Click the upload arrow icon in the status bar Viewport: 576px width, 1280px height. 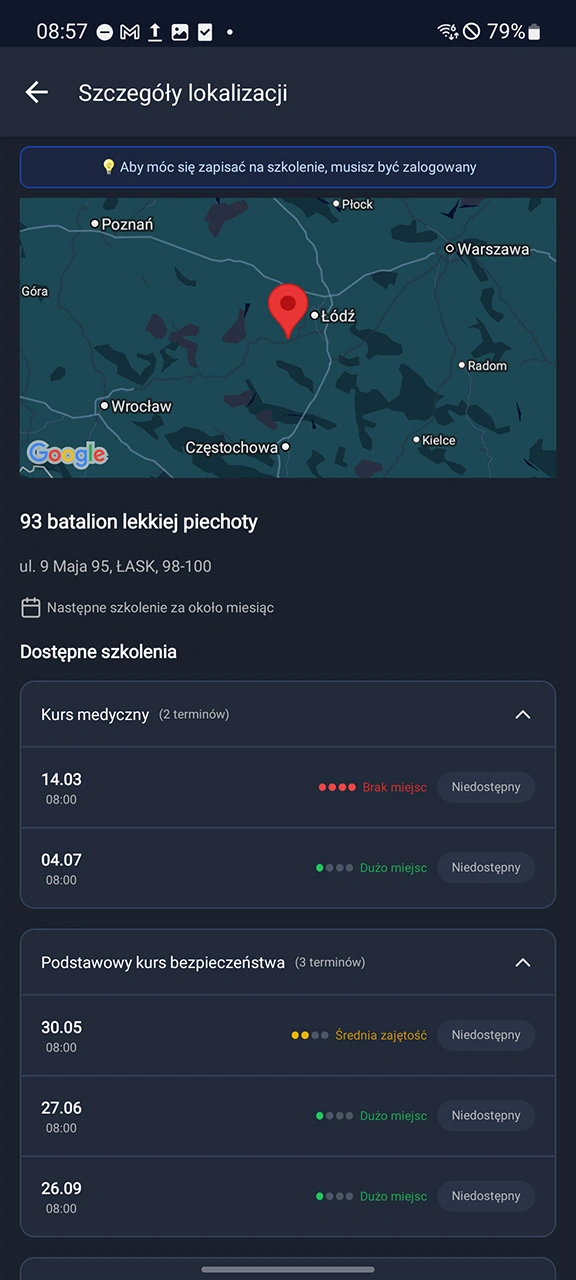coord(155,31)
